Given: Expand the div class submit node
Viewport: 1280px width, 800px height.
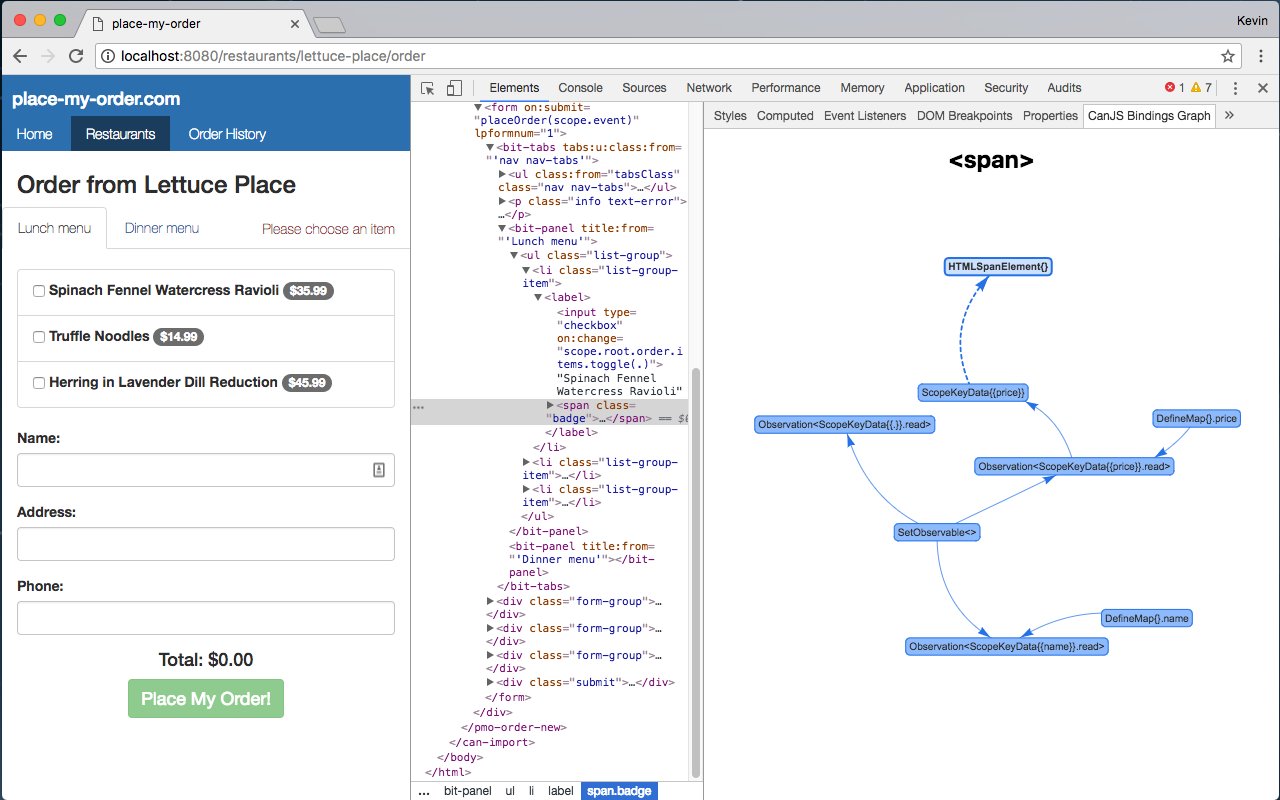Looking at the screenshot, I should point(490,682).
